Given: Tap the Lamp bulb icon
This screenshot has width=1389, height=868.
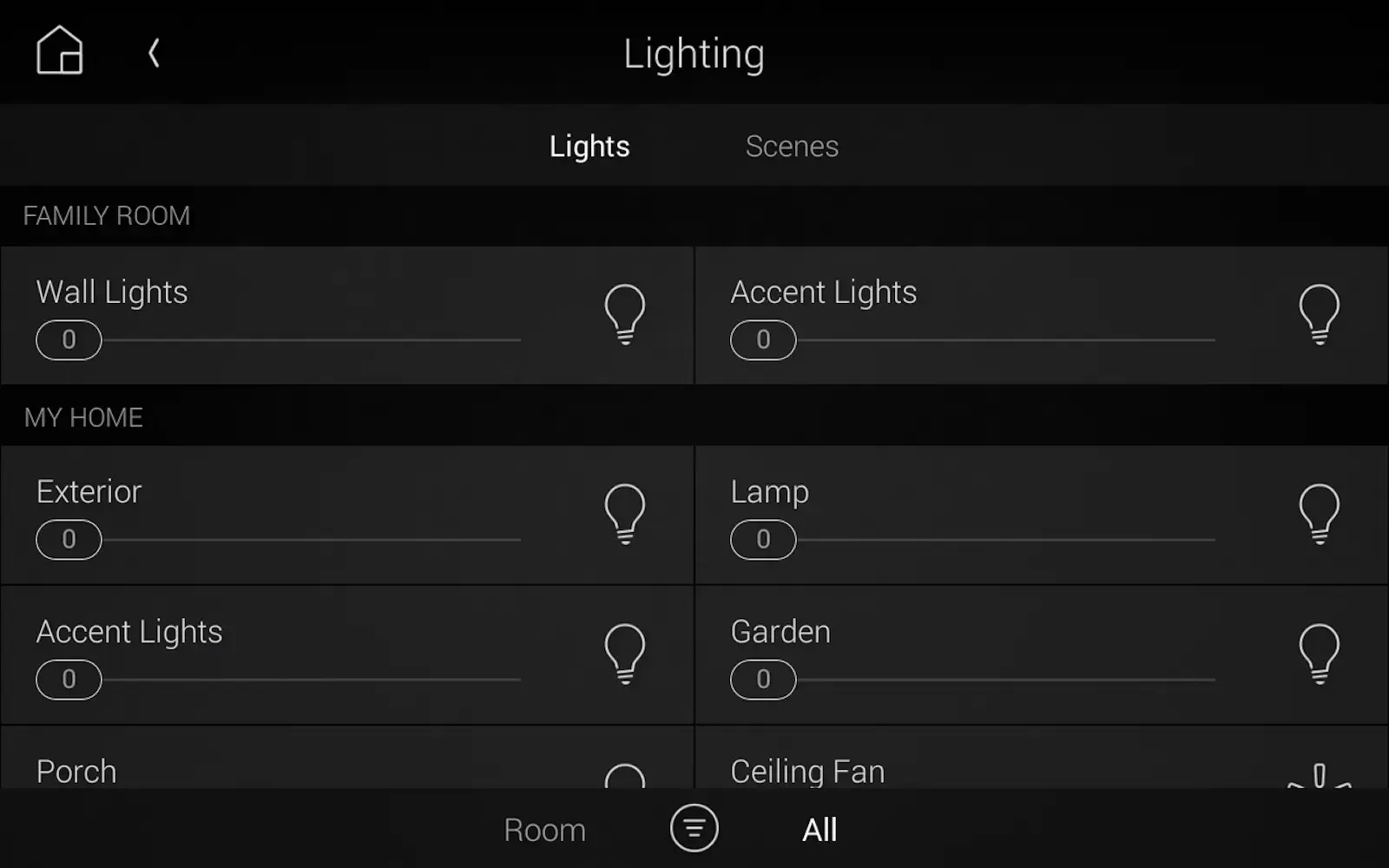Looking at the screenshot, I should 1319,514.
